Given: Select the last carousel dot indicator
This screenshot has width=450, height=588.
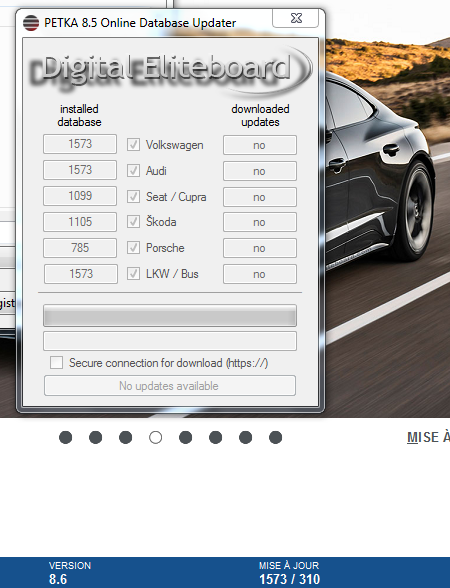Looking at the screenshot, I should (x=276, y=437).
